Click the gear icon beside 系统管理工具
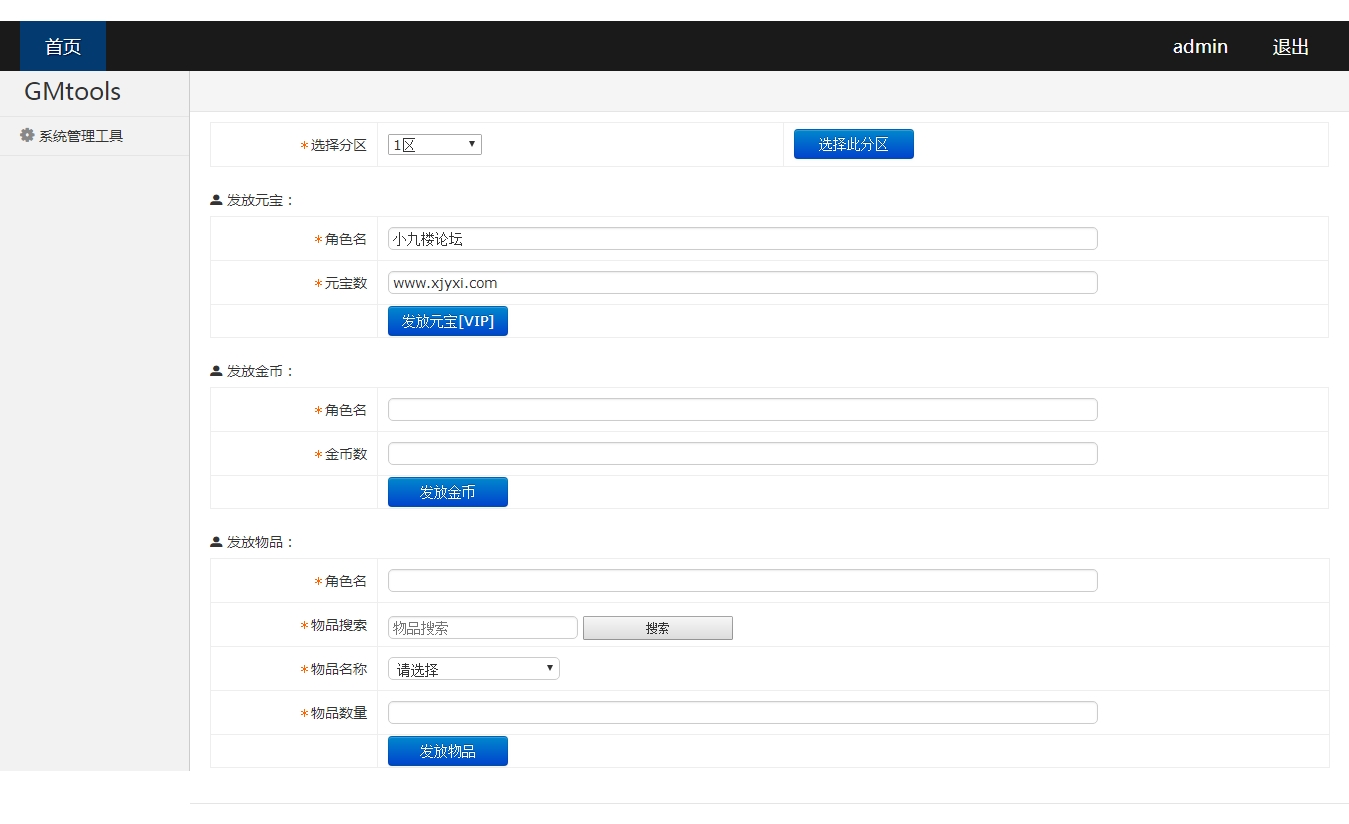1349x824 pixels. [x=27, y=135]
